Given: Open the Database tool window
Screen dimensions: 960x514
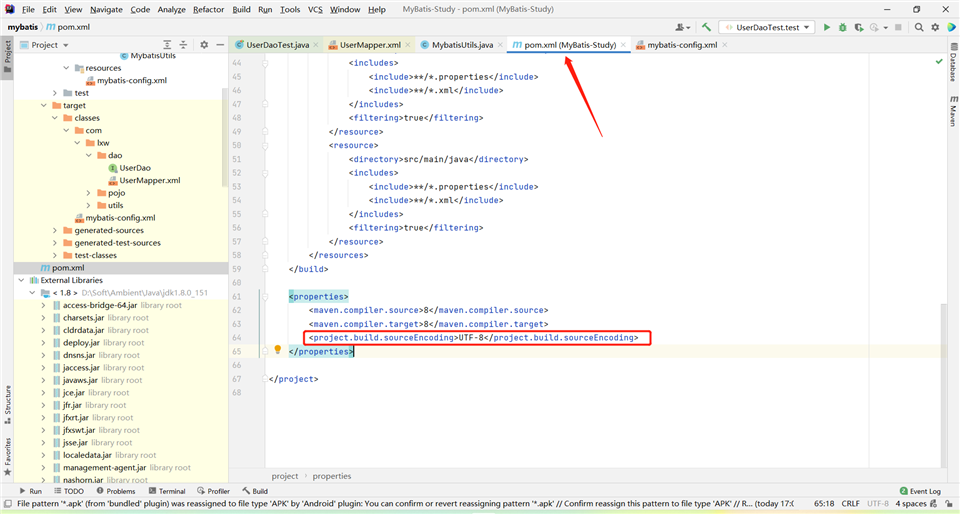Looking at the screenshot, I should tap(953, 62).
